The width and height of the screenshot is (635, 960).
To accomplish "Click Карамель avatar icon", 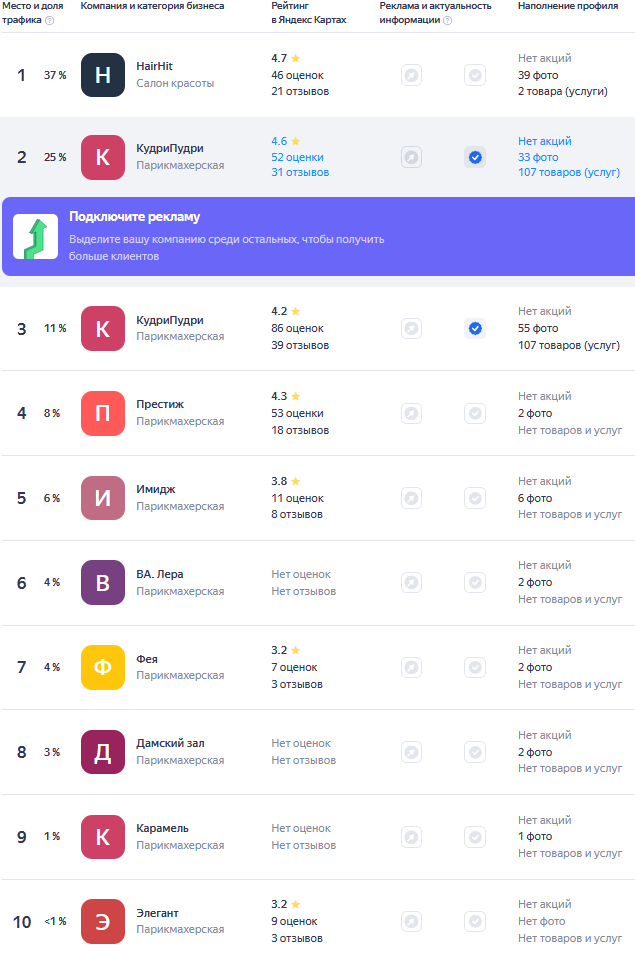I will click(x=103, y=837).
